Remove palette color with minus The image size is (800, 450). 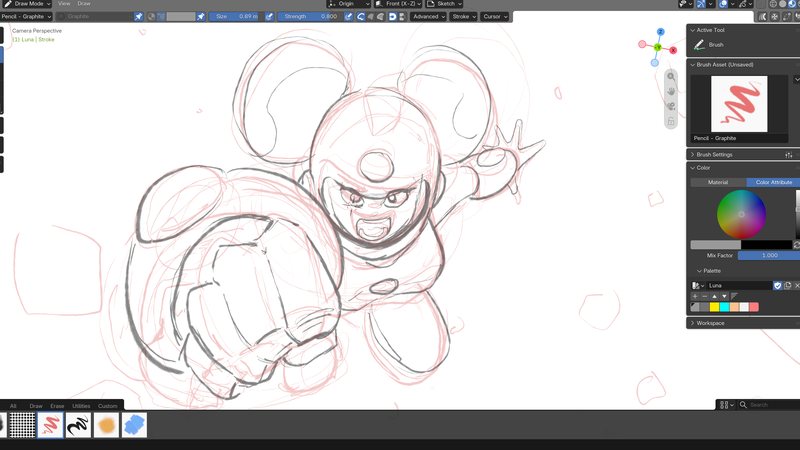pos(705,296)
